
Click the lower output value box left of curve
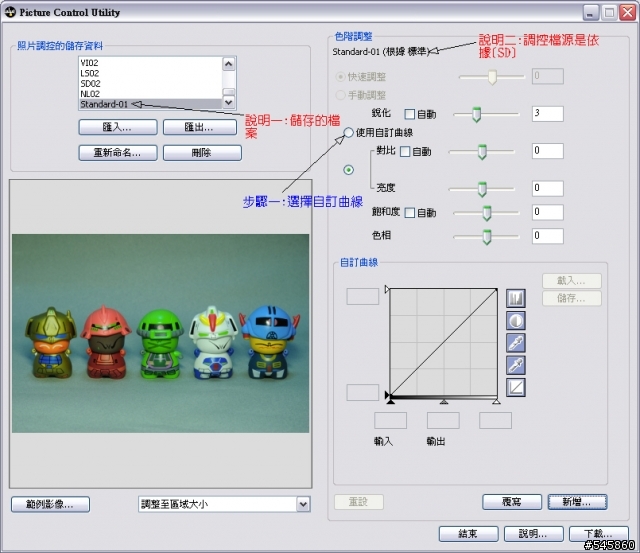point(363,393)
